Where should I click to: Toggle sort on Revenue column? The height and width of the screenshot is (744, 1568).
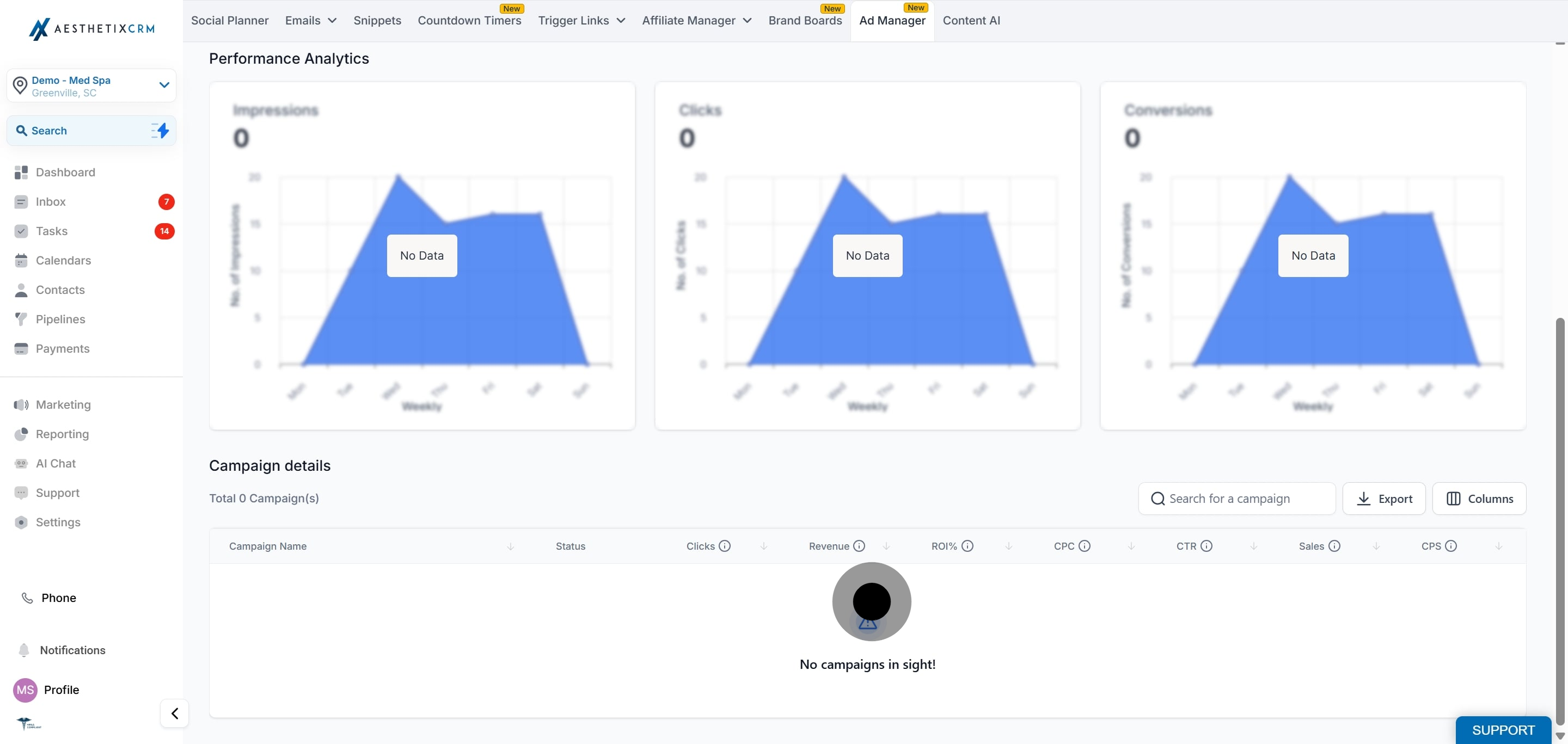click(886, 546)
